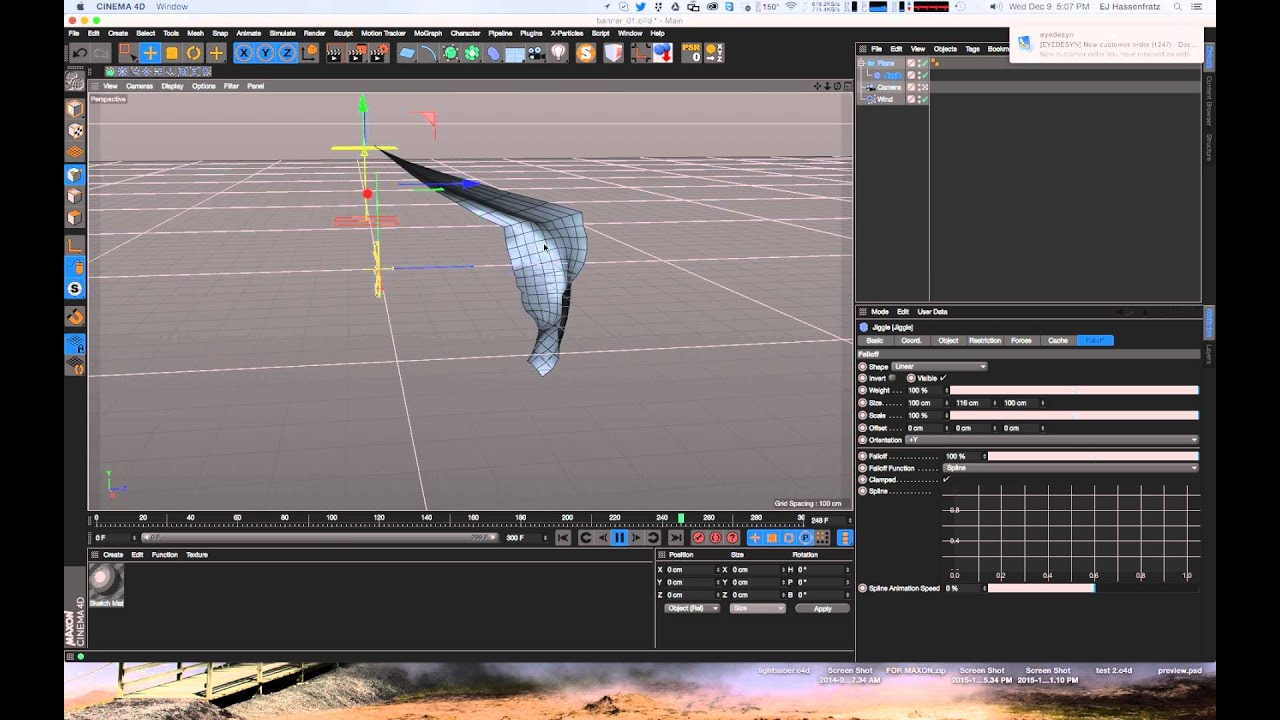
Task: Pause playback with the blue button
Action: (619, 538)
